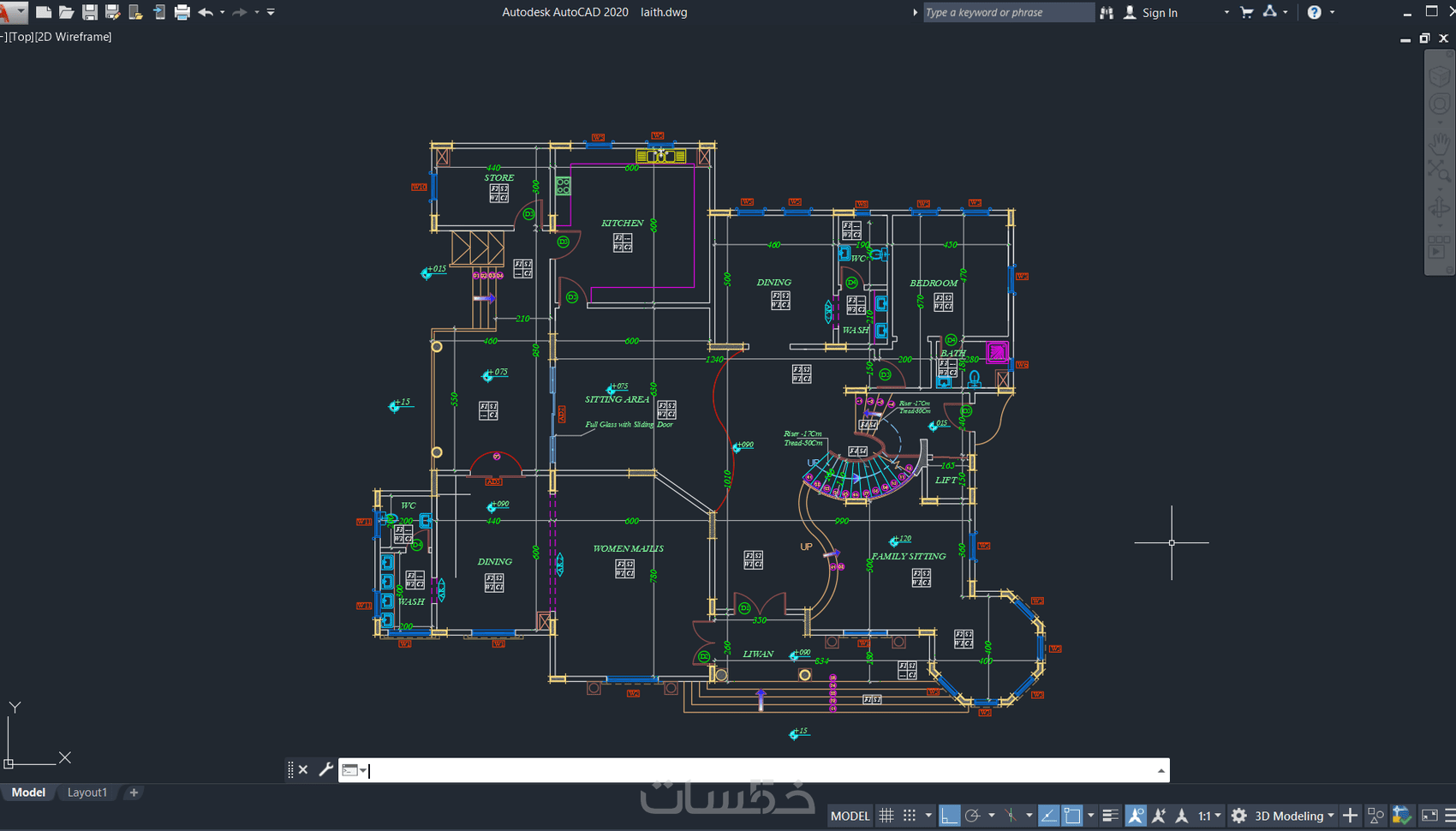The width and height of the screenshot is (1456, 831).
Task: Open the Autodesk App Store cart icon
Action: coord(1247,12)
